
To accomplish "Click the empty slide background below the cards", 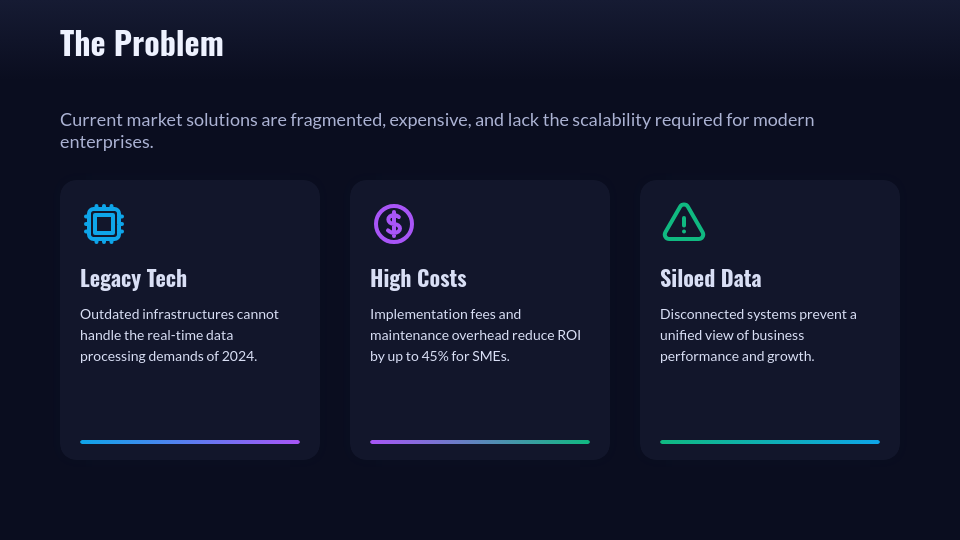I will click(480, 500).
